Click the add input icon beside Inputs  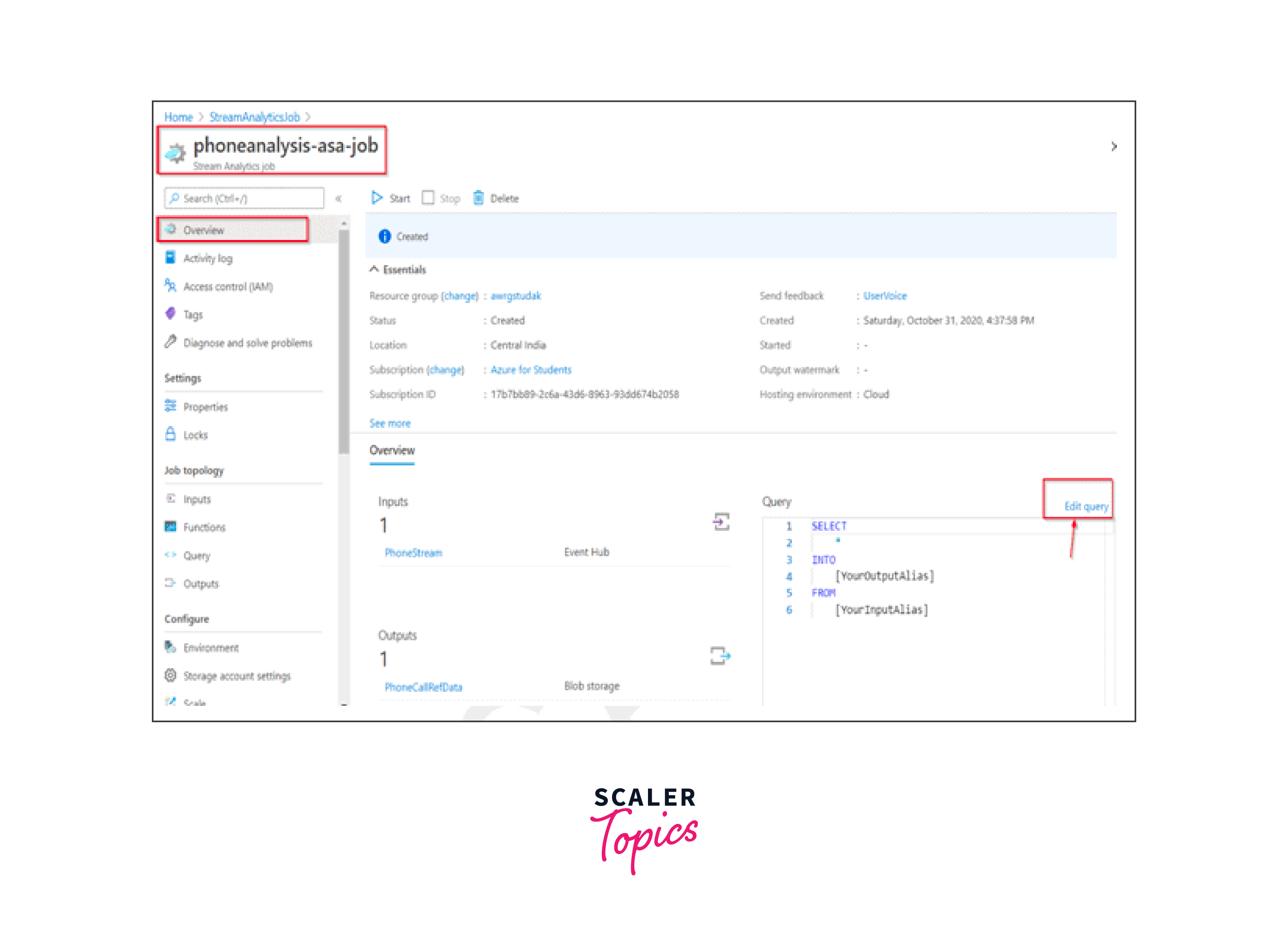click(x=721, y=522)
